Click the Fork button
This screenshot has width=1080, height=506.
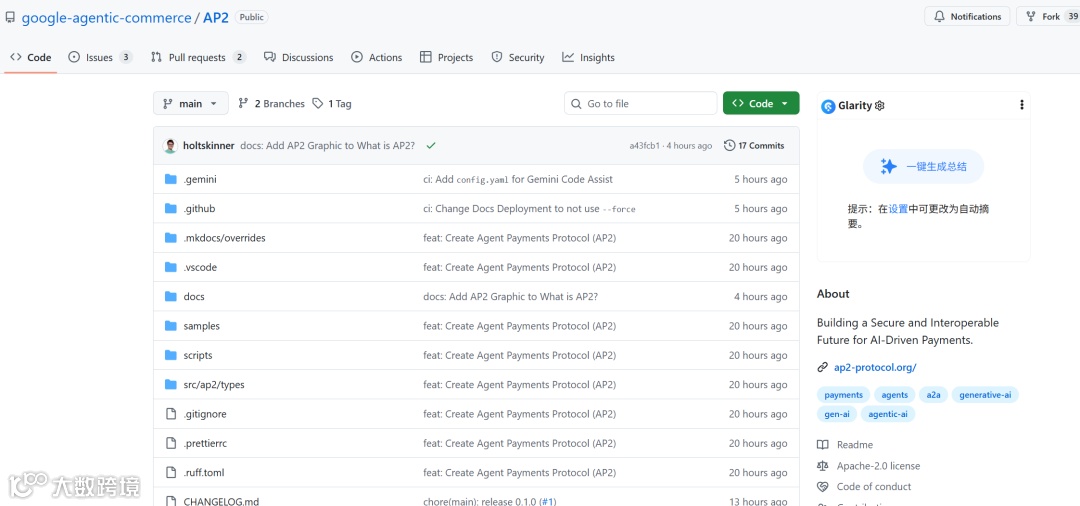point(1048,17)
